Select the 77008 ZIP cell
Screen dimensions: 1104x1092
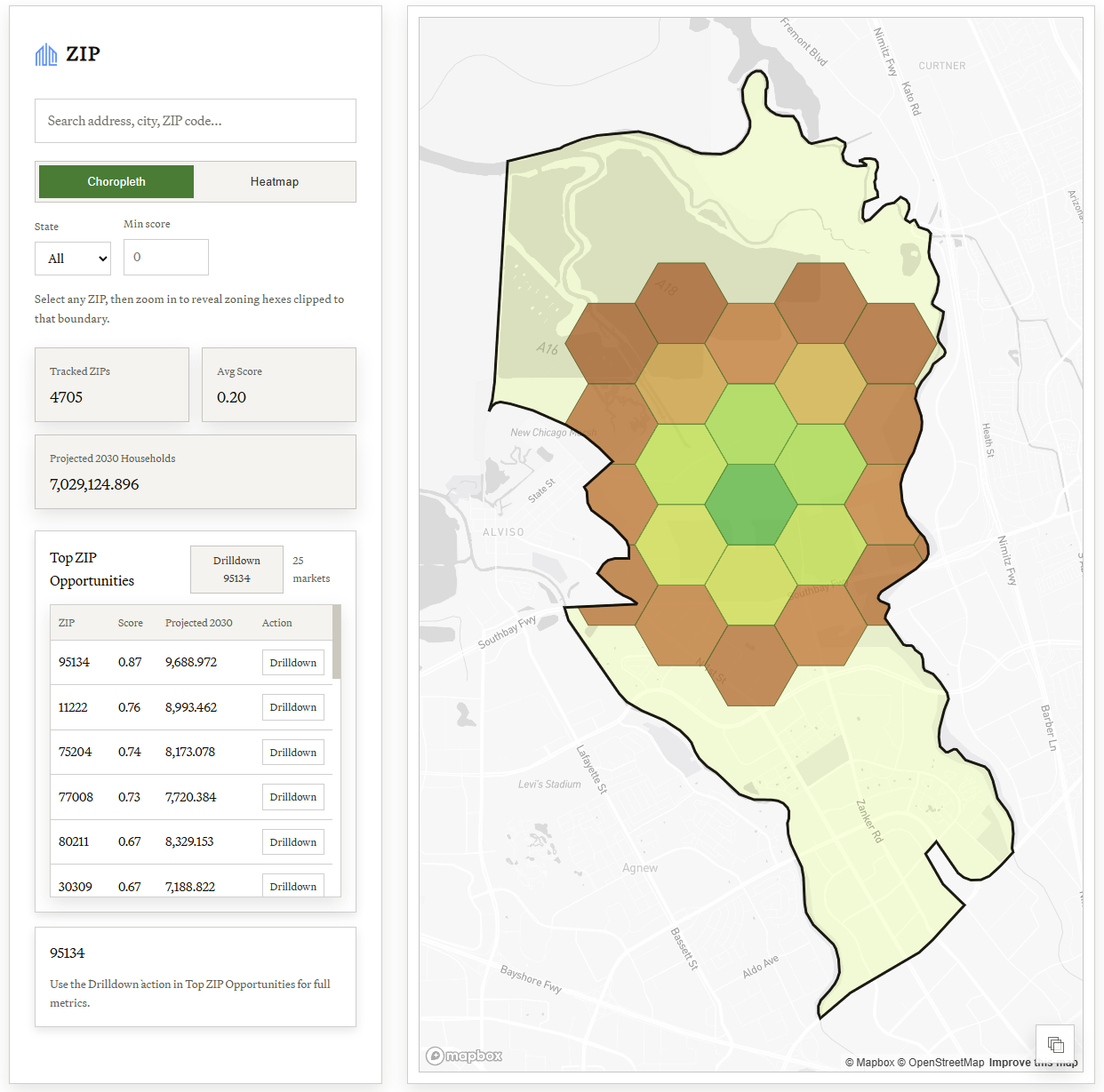(76, 797)
